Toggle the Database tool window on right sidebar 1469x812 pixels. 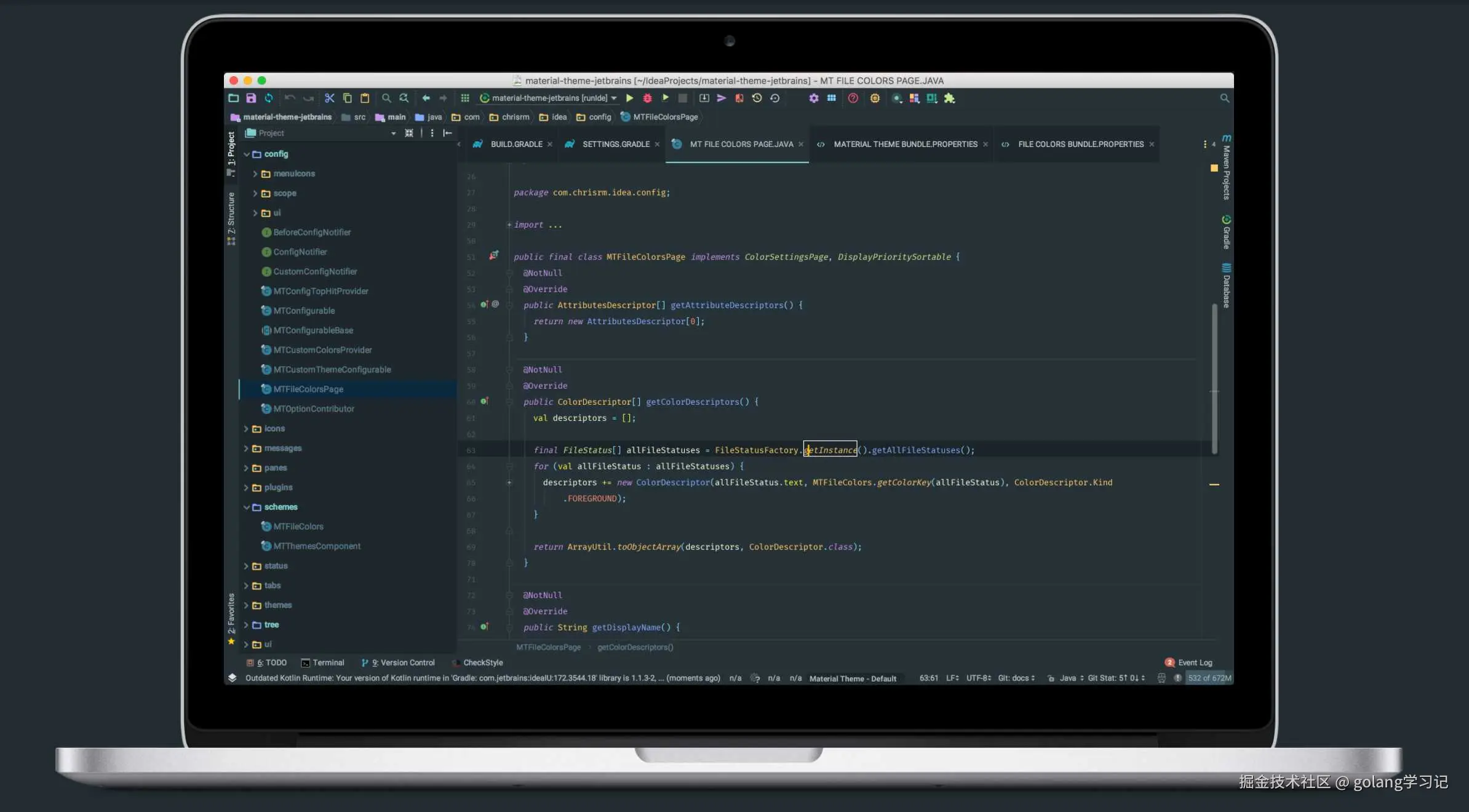coord(1226,285)
